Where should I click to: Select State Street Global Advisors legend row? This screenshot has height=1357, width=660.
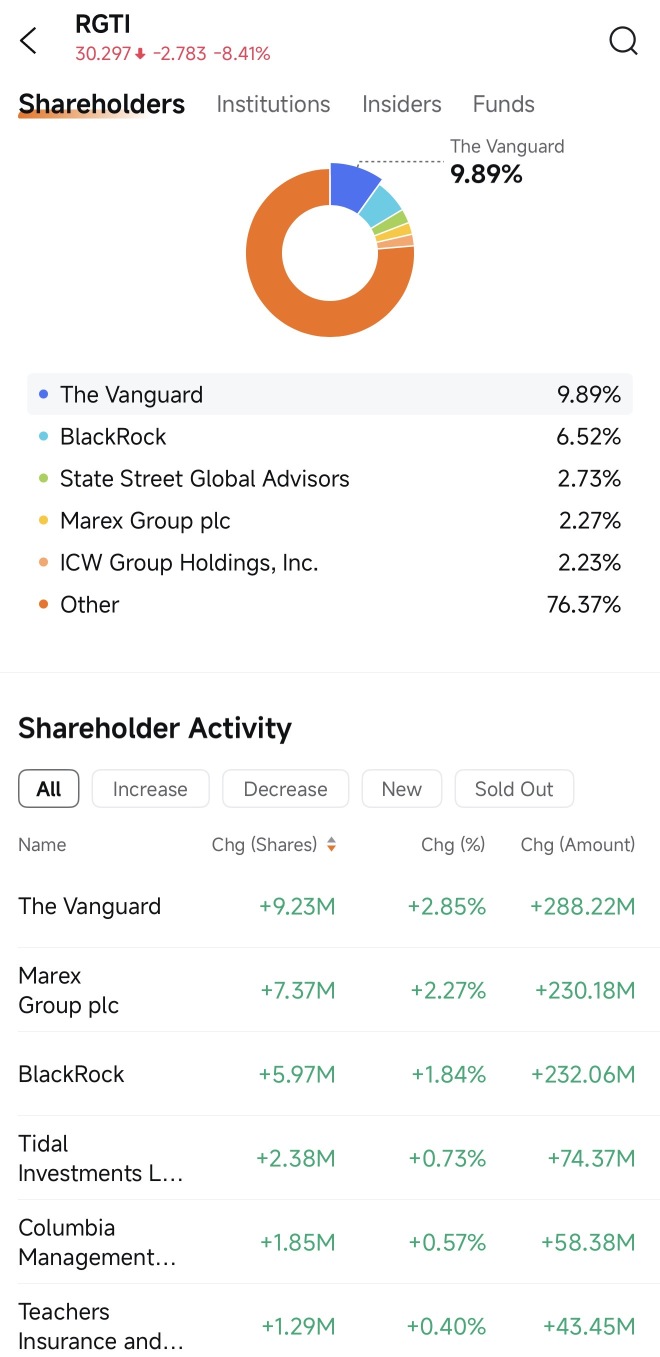(x=330, y=479)
